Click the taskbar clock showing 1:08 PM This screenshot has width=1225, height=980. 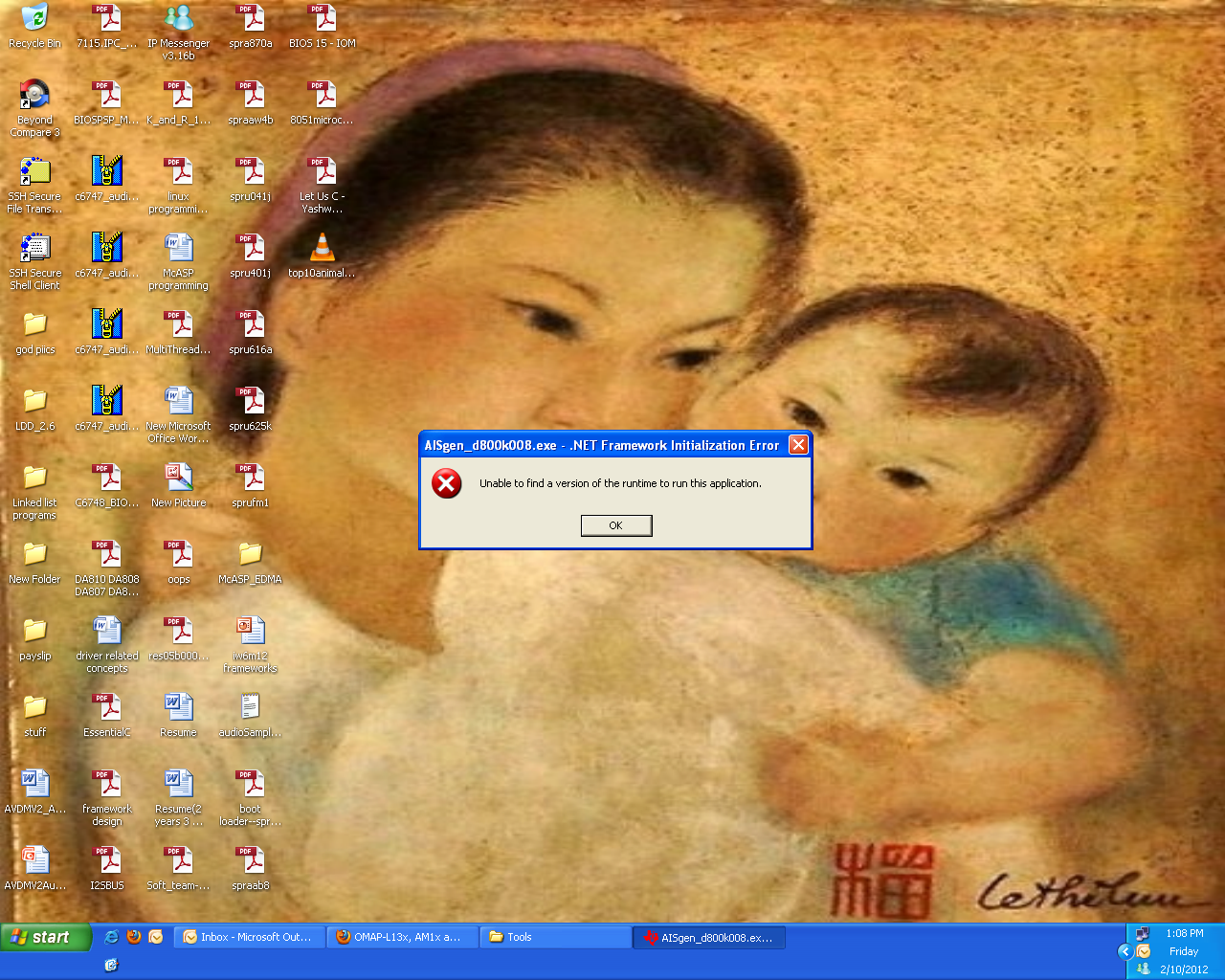click(1185, 933)
